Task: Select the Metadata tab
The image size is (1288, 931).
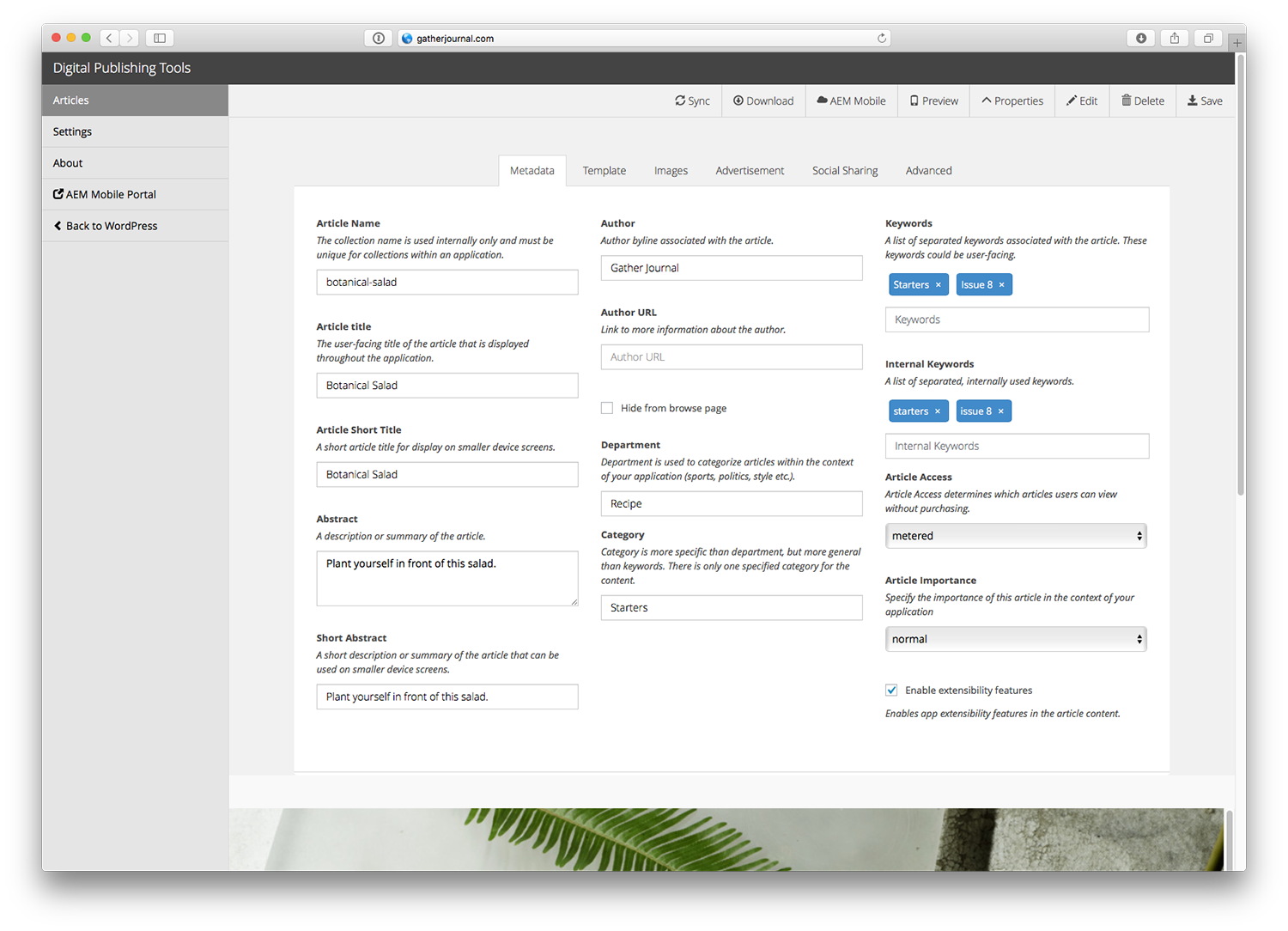Action: click(x=532, y=170)
